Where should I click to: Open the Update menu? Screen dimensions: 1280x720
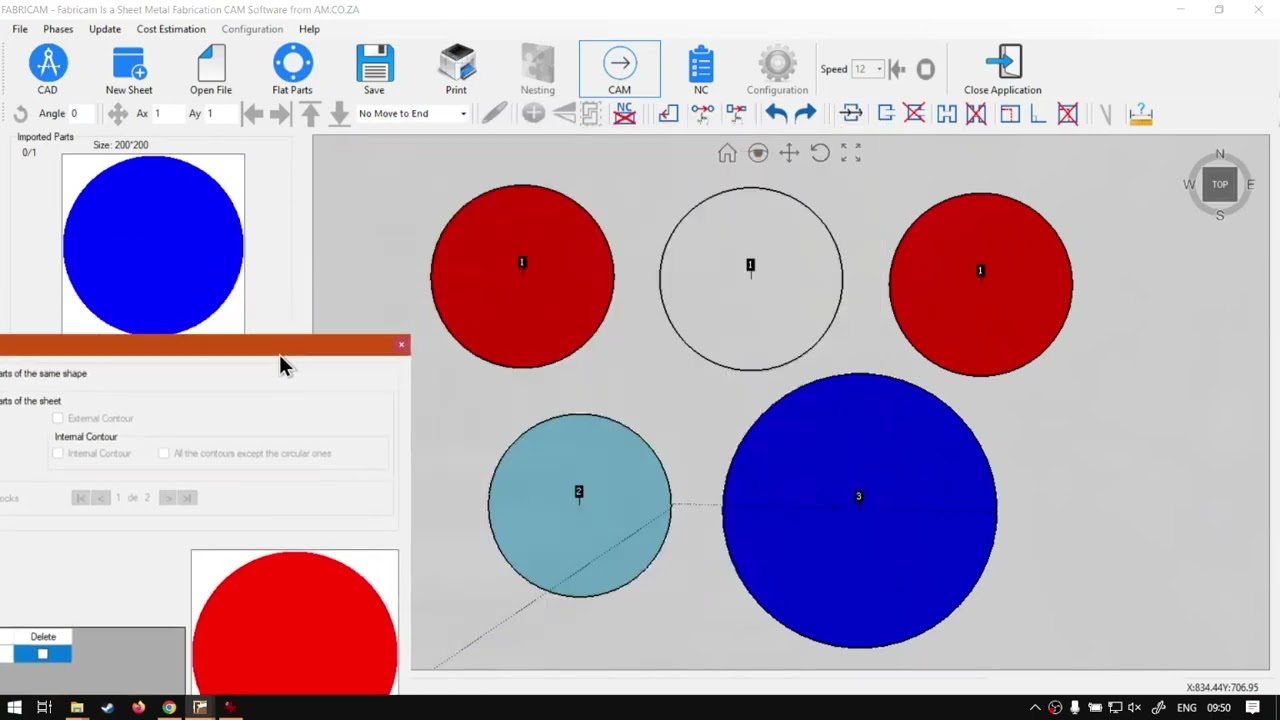click(105, 29)
